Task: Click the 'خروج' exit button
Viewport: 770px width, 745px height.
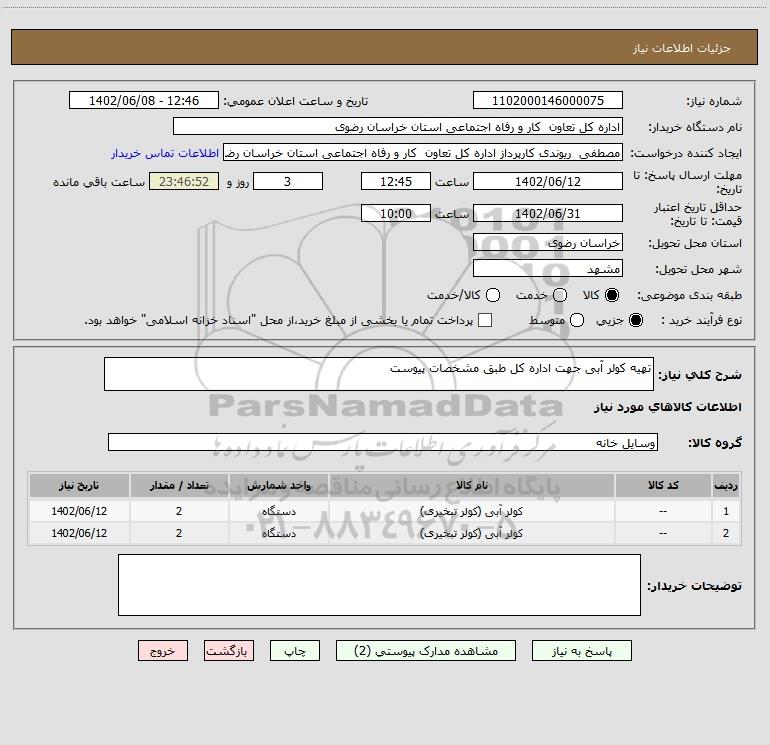Action: pos(163,651)
